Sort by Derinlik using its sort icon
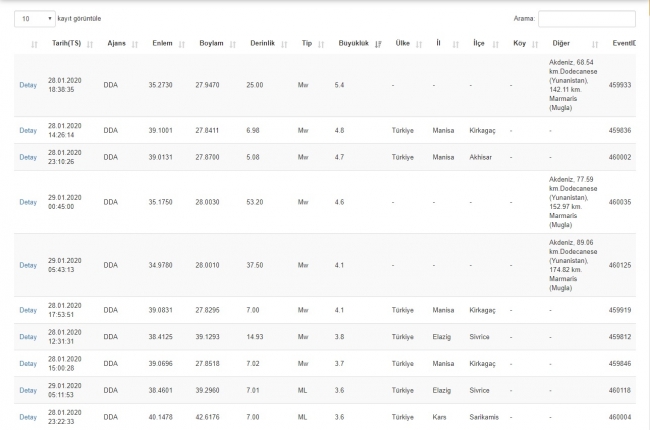 pos(284,44)
